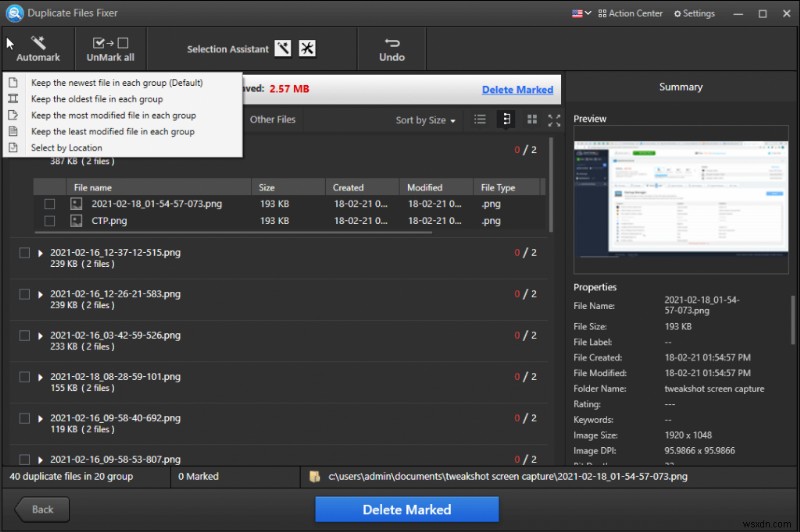The image size is (800, 532).
Task: Click the Delete Marked link
Action: coord(517,90)
